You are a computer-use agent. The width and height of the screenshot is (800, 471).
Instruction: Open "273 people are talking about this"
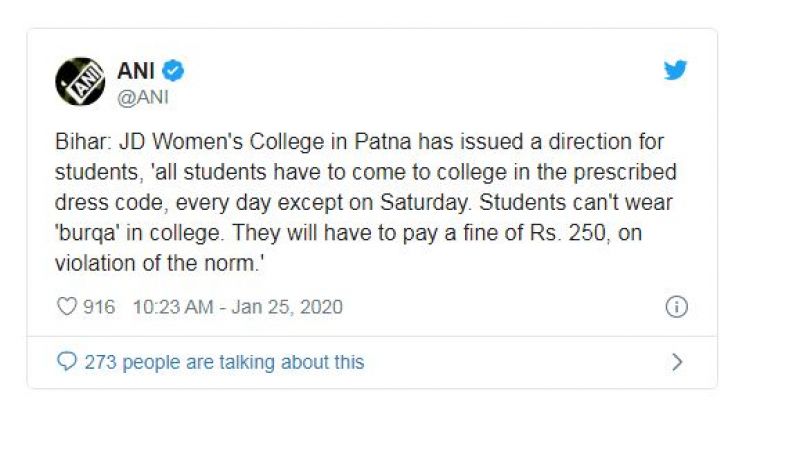tap(224, 362)
